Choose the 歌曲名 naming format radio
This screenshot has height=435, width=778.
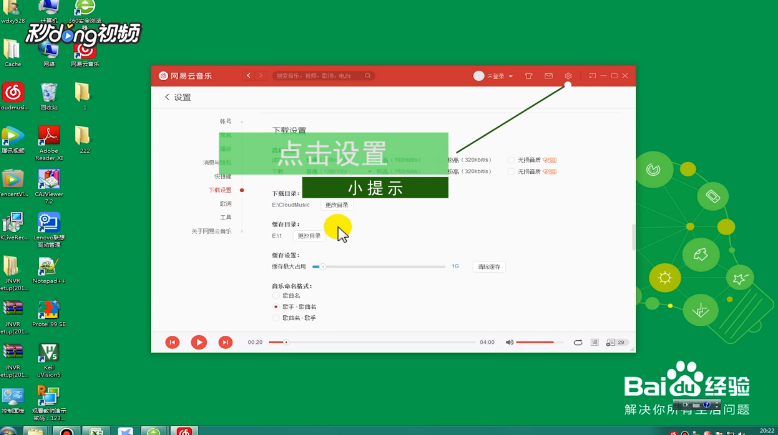click(276, 296)
